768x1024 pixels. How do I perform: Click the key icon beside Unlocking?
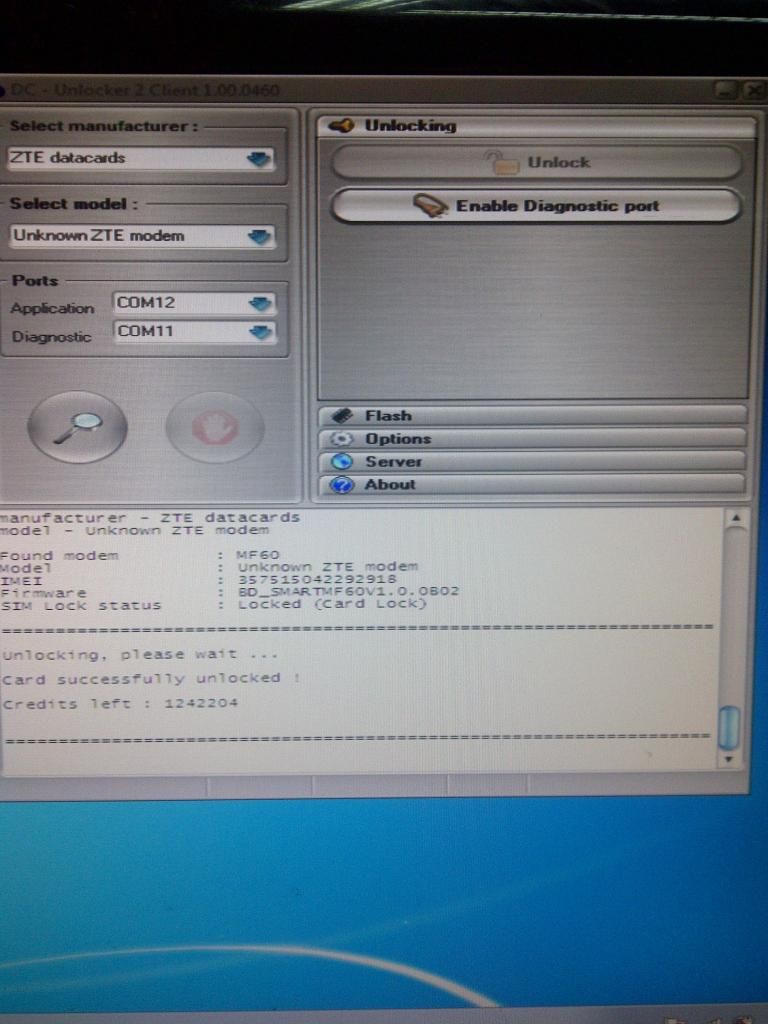(x=341, y=126)
